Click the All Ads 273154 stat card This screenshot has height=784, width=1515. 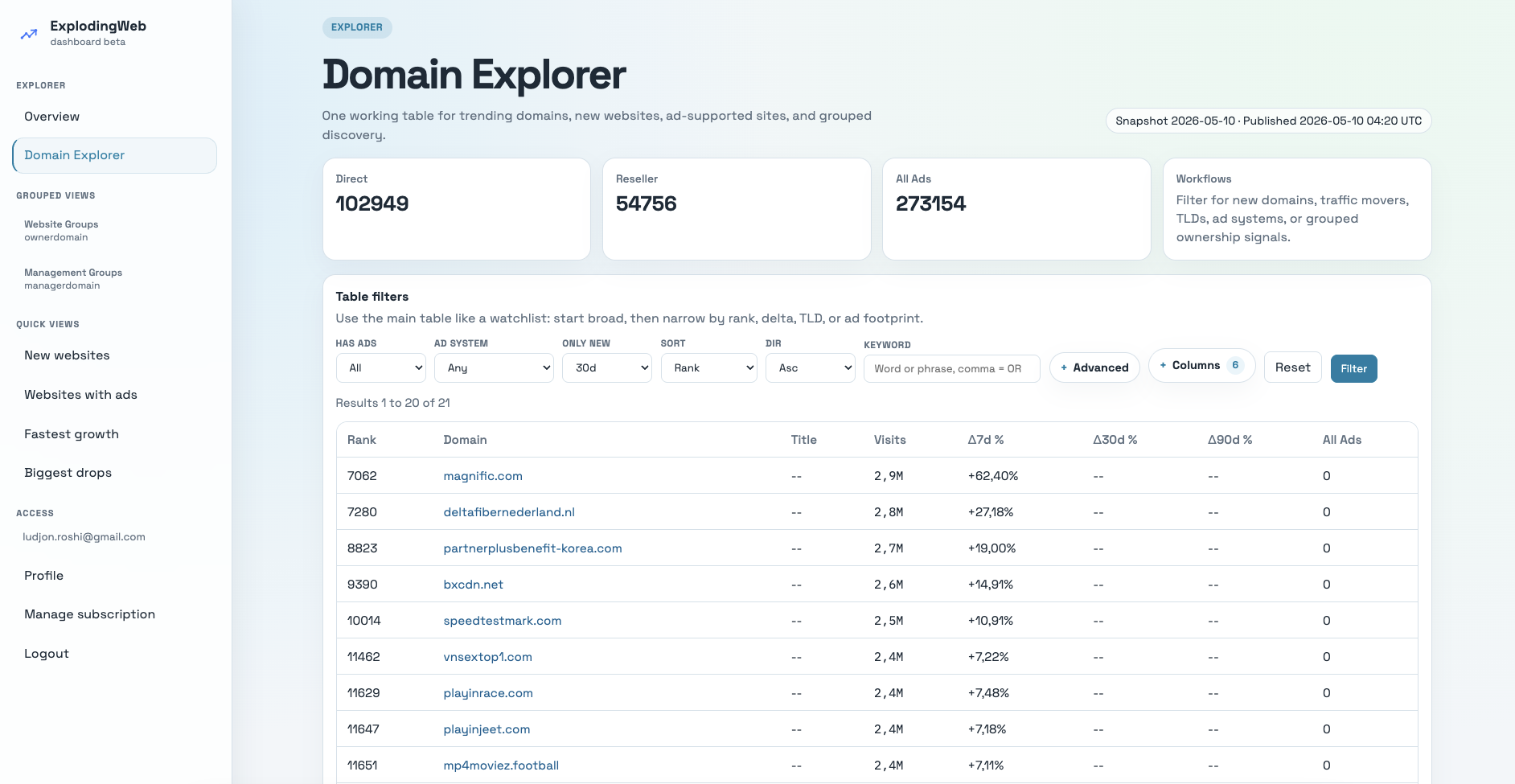click(x=1016, y=209)
